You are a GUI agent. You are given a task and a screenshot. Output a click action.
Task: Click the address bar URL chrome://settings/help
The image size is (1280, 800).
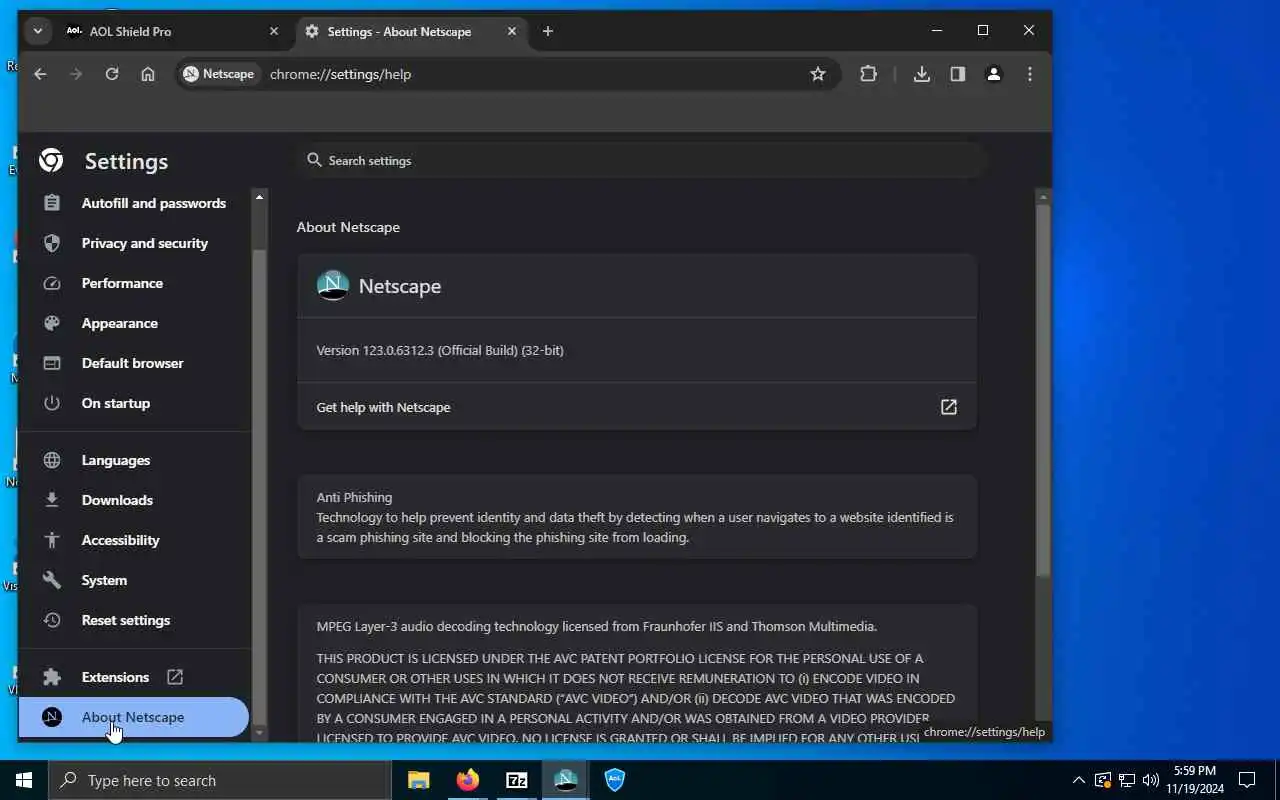(340, 74)
